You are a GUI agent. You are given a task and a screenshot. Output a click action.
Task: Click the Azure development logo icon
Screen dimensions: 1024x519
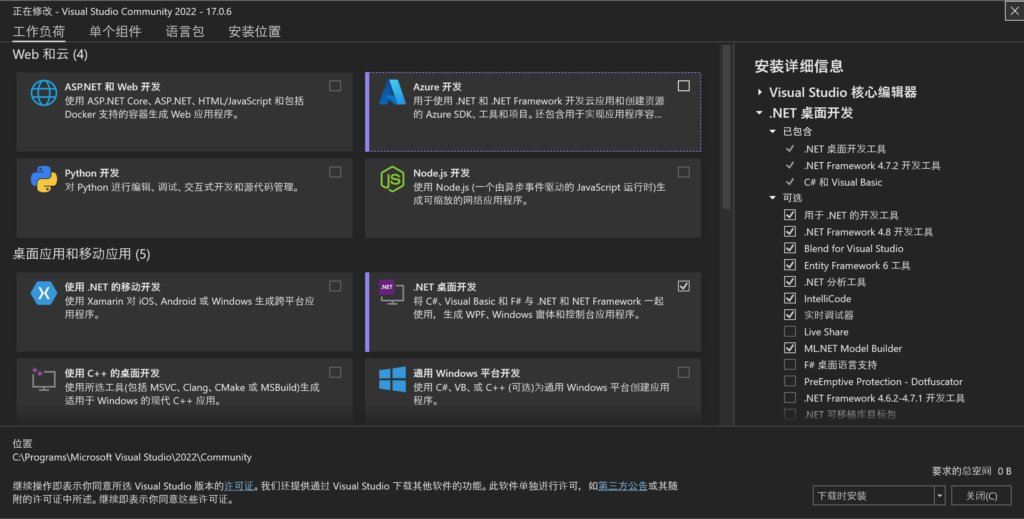(392, 93)
